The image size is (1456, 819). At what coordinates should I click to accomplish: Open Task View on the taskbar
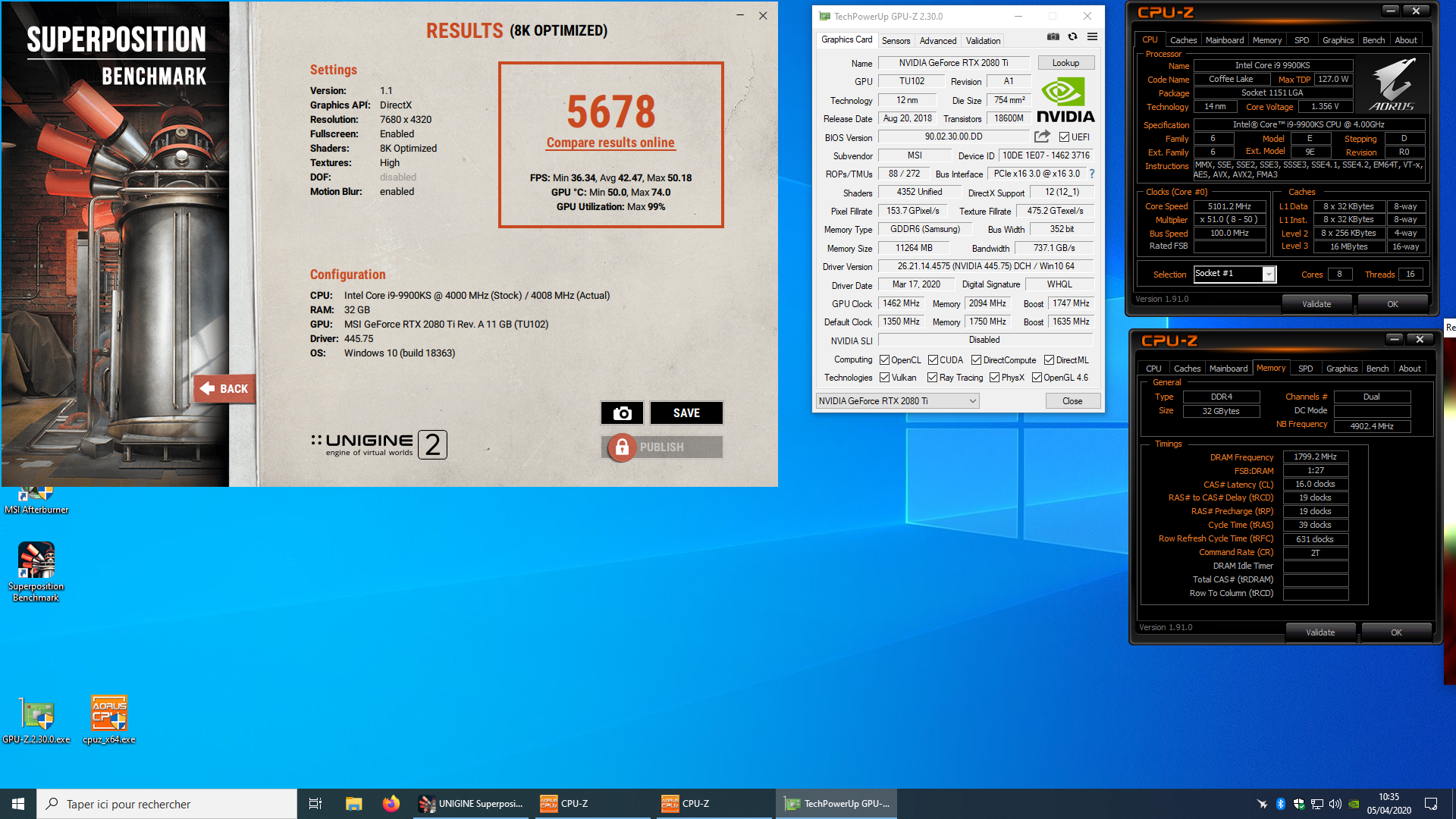(x=315, y=804)
